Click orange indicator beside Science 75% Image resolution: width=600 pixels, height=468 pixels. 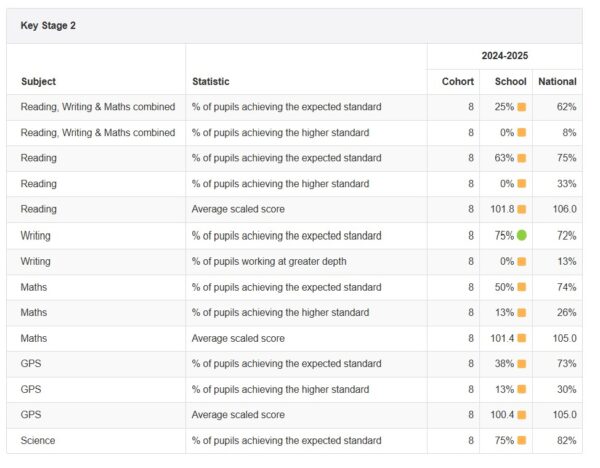pos(522,441)
